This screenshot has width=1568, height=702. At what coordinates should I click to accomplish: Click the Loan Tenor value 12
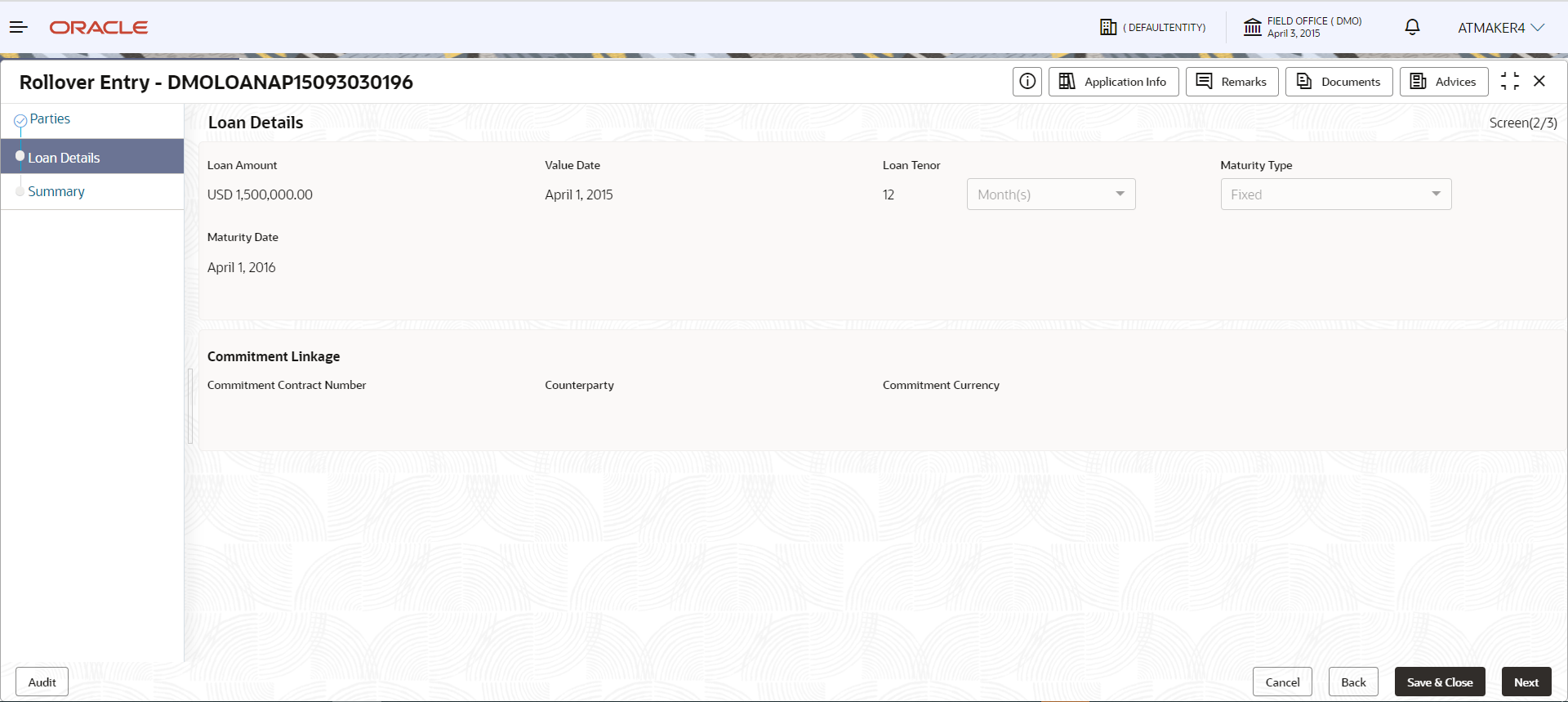[889, 195]
